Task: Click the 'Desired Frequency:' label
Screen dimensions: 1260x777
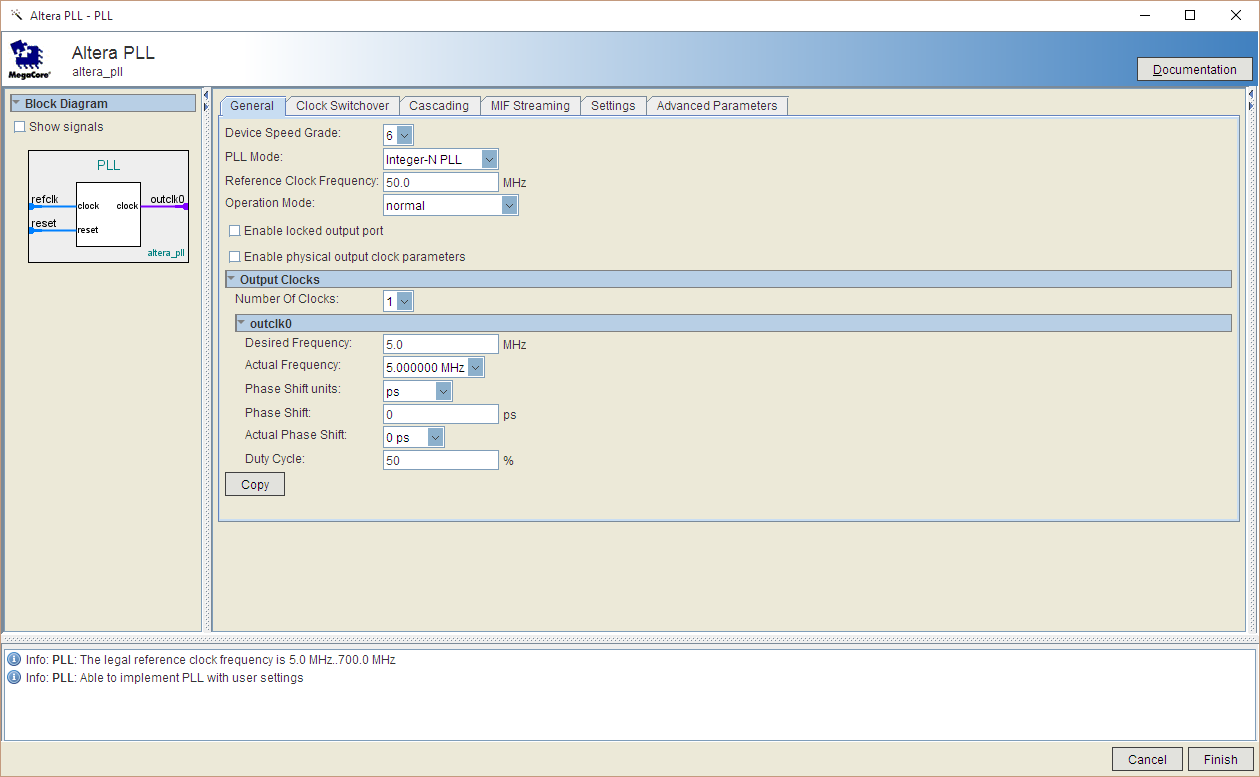Action: point(299,343)
